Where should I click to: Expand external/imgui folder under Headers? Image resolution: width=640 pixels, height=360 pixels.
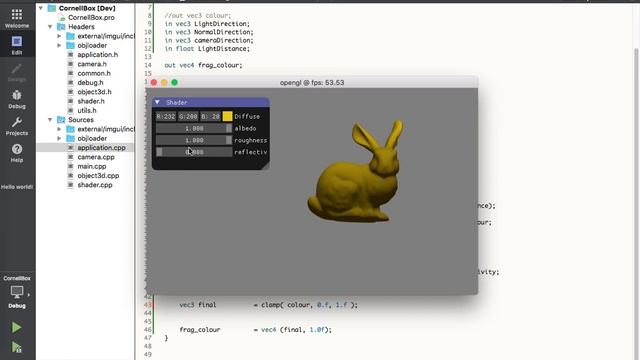[59, 36]
